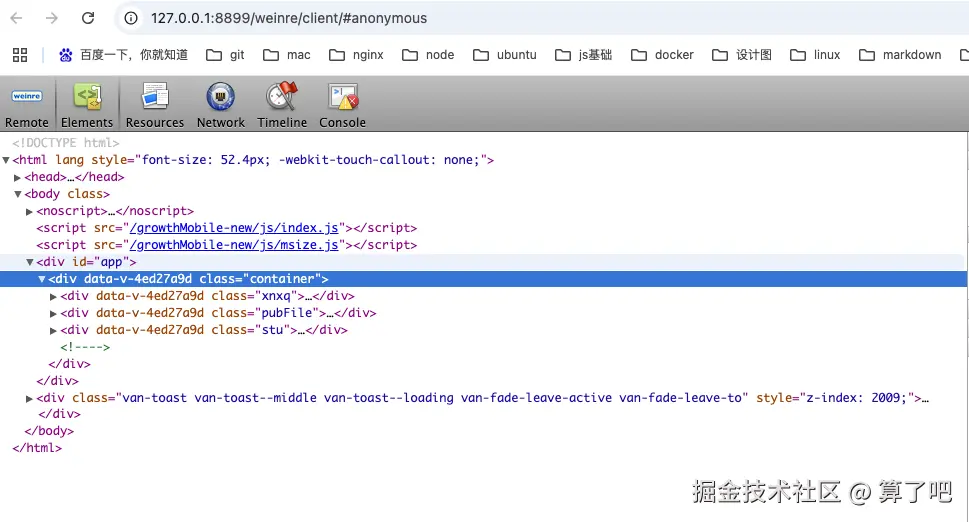Viewport: 969px width, 522px height.
Task: Open the Resources panel
Action: coord(154,104)
